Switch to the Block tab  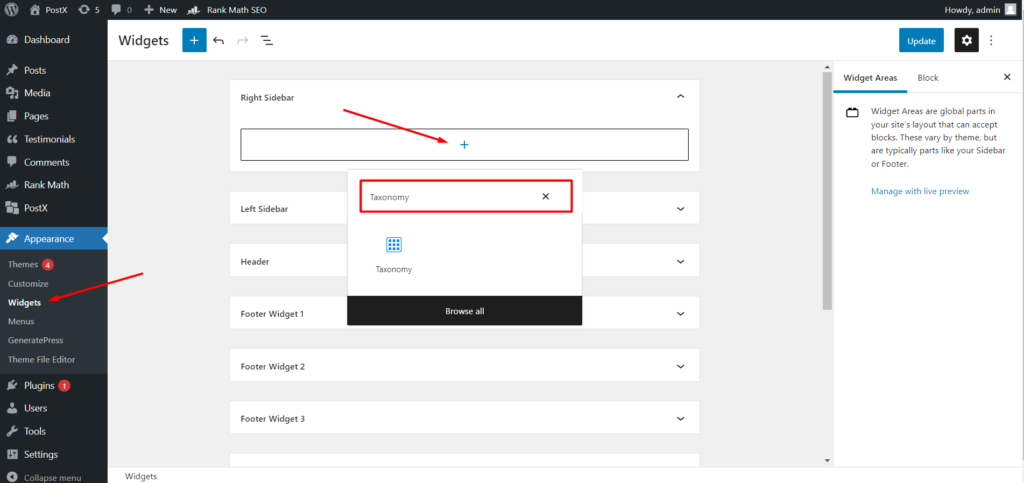click(927, 78)
